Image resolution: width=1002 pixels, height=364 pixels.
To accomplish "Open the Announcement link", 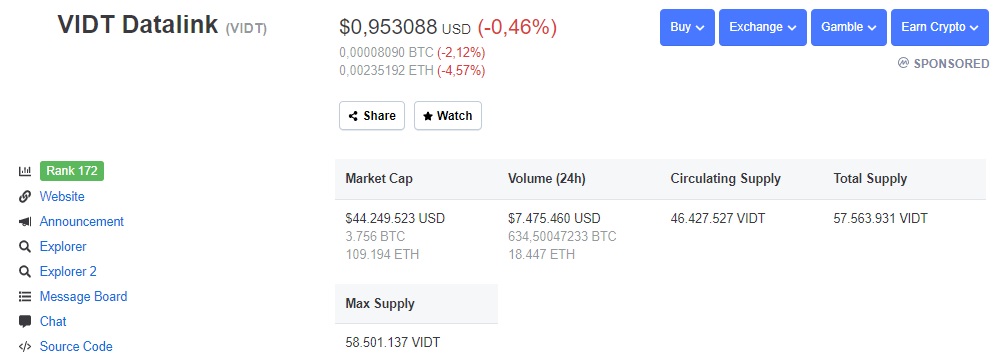I will [x=82, y=222].
